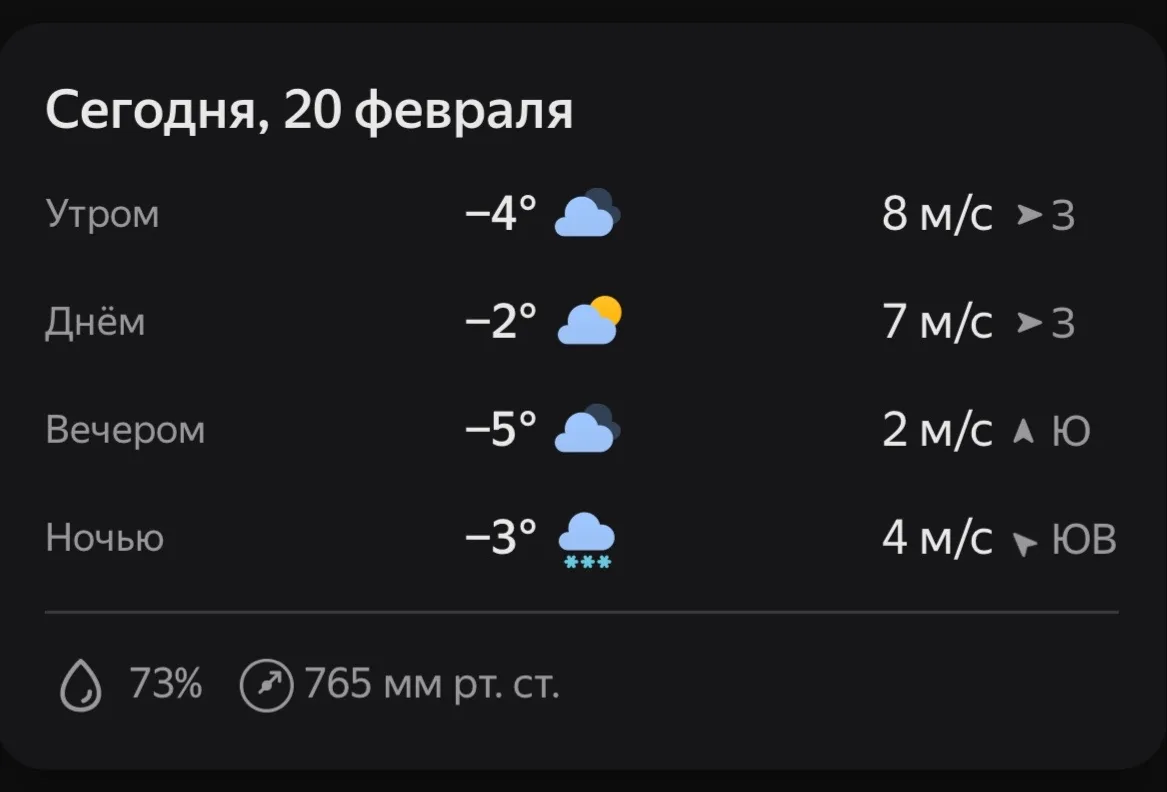Click the evening south wind arrow
Image resolution: width=1167 pixels, height=792 pixels.
click(1023, 431)
